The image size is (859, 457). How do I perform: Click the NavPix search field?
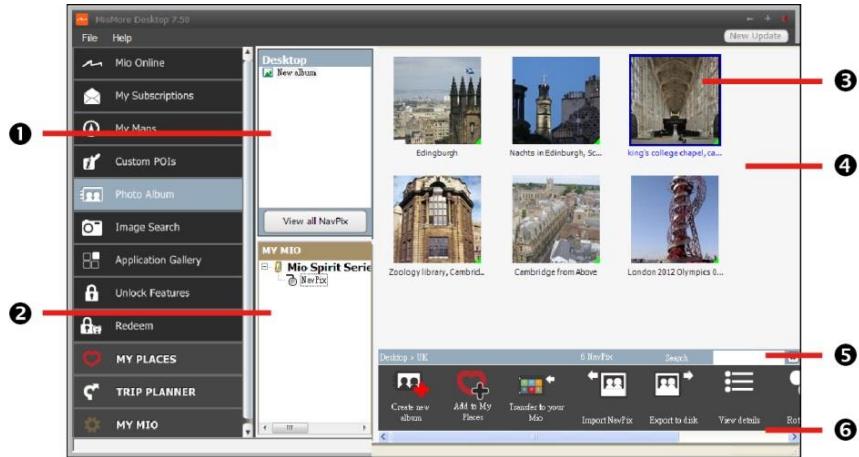(x=749, y=357)
